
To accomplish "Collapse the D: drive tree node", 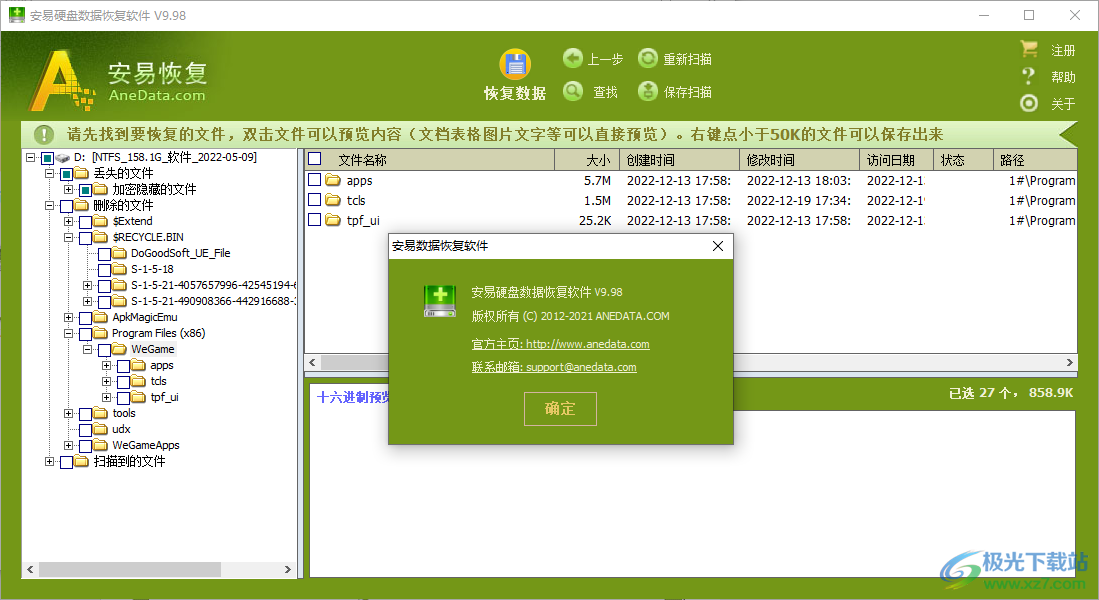I will coord(30,157).
